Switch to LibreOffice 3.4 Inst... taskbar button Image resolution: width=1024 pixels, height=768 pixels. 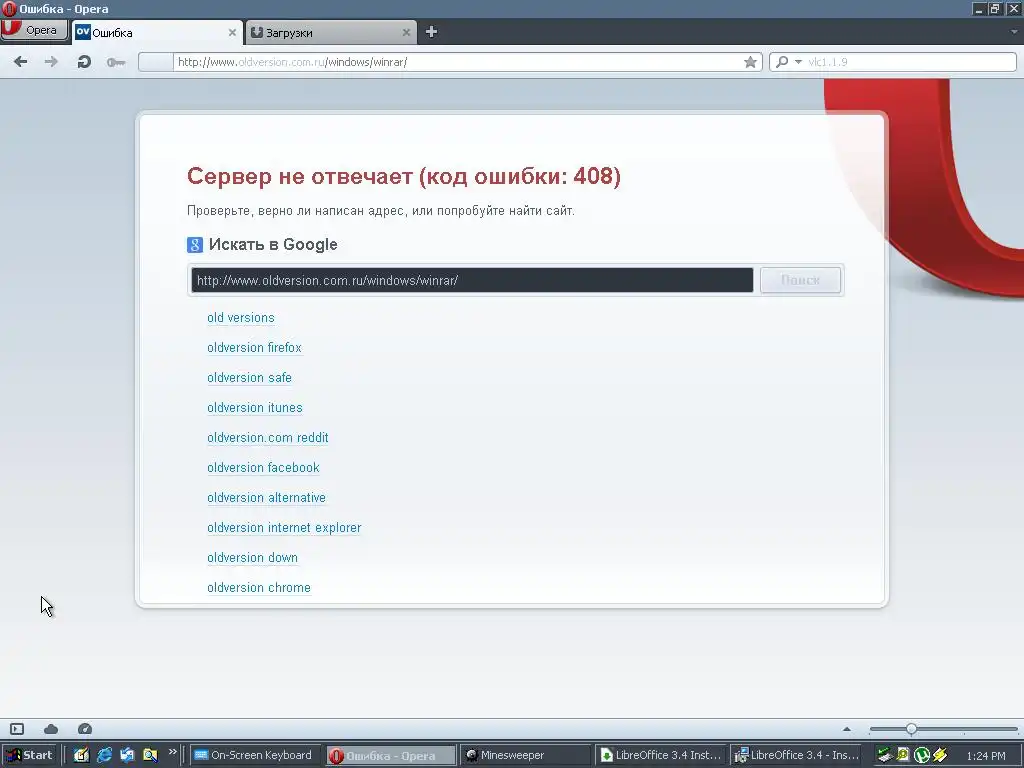660,756
